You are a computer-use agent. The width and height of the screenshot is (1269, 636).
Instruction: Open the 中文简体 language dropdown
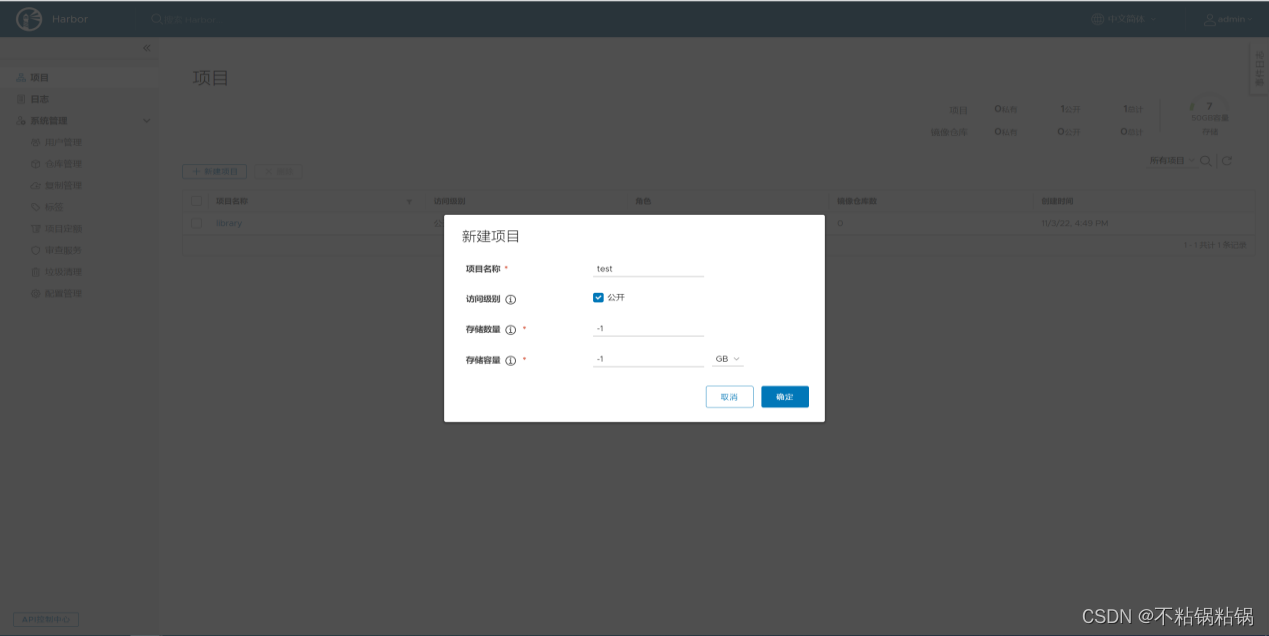click(x=1131, y=19)
